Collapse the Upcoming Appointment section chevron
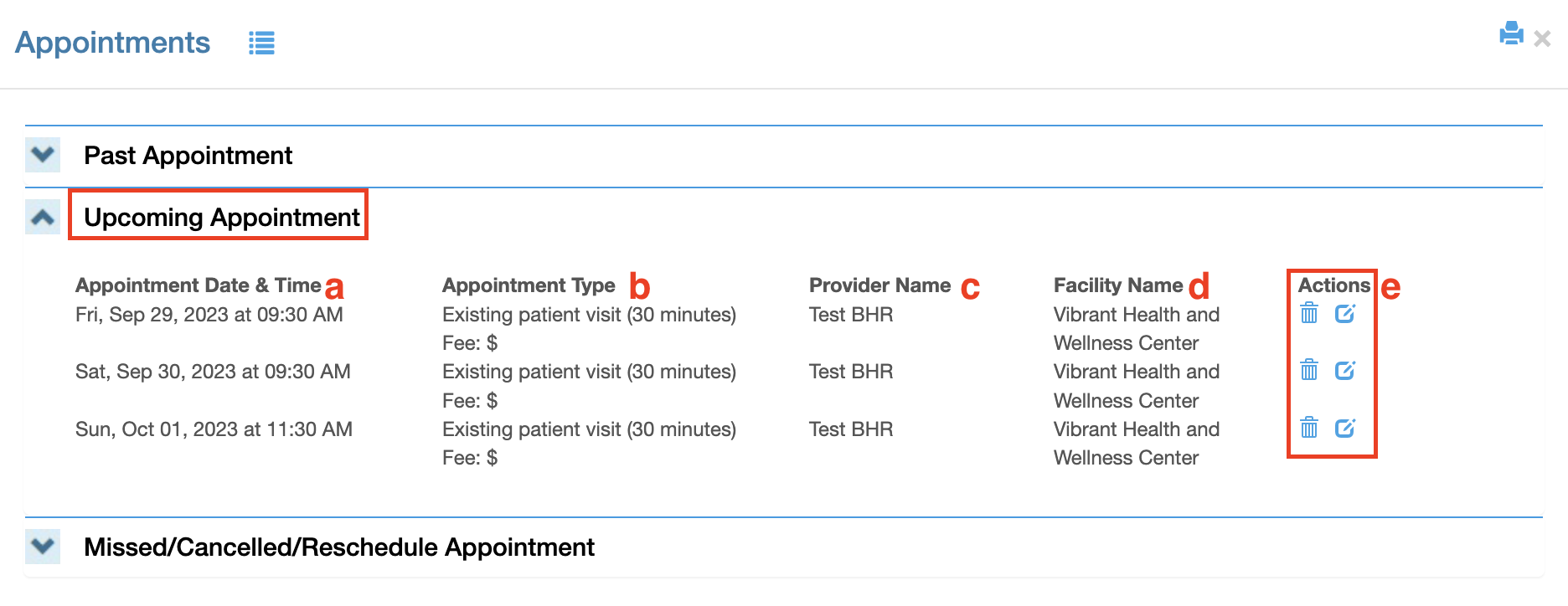This screenshot has width=1568, height=606. click(43, 217)
